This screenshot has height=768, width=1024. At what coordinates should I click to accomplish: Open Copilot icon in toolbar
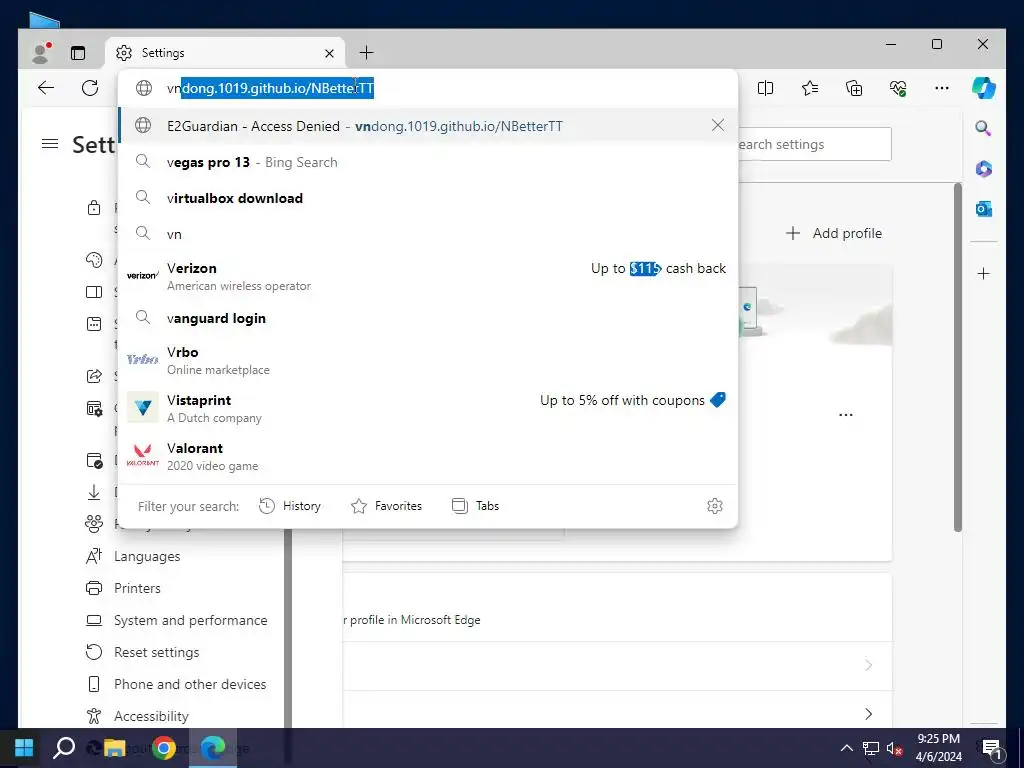click(984, 88)
